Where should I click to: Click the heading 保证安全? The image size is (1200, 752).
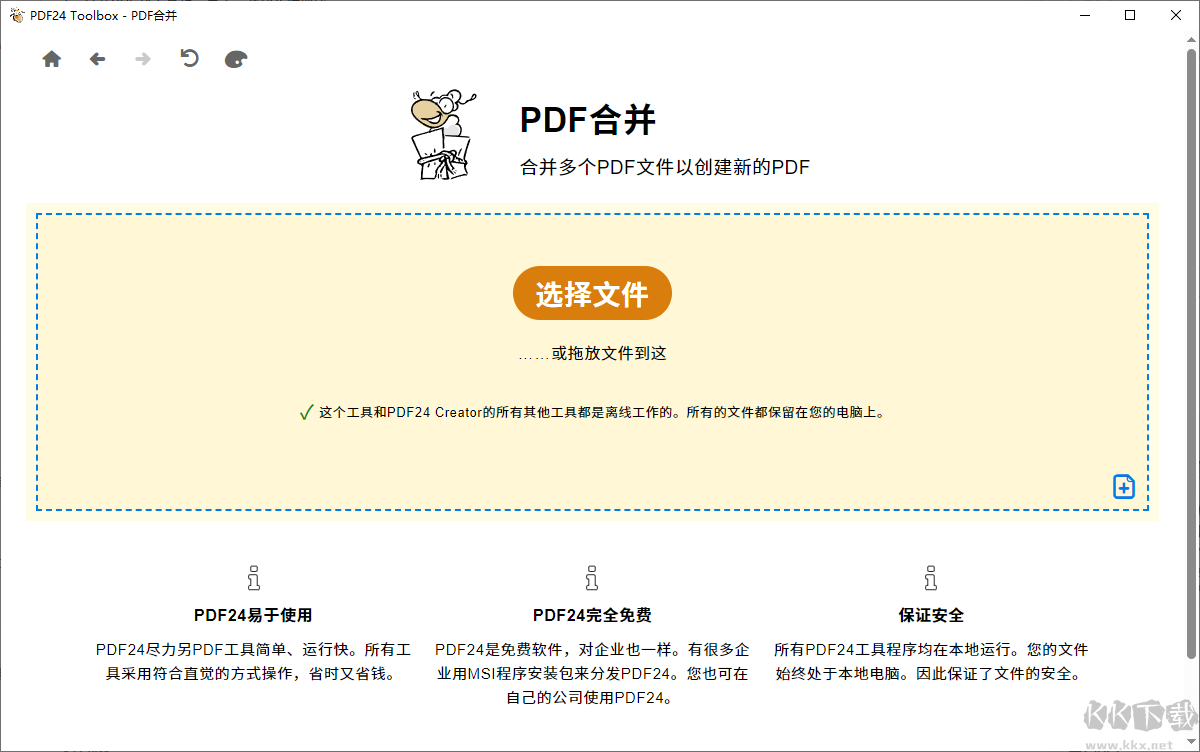[x=931, y=615]
